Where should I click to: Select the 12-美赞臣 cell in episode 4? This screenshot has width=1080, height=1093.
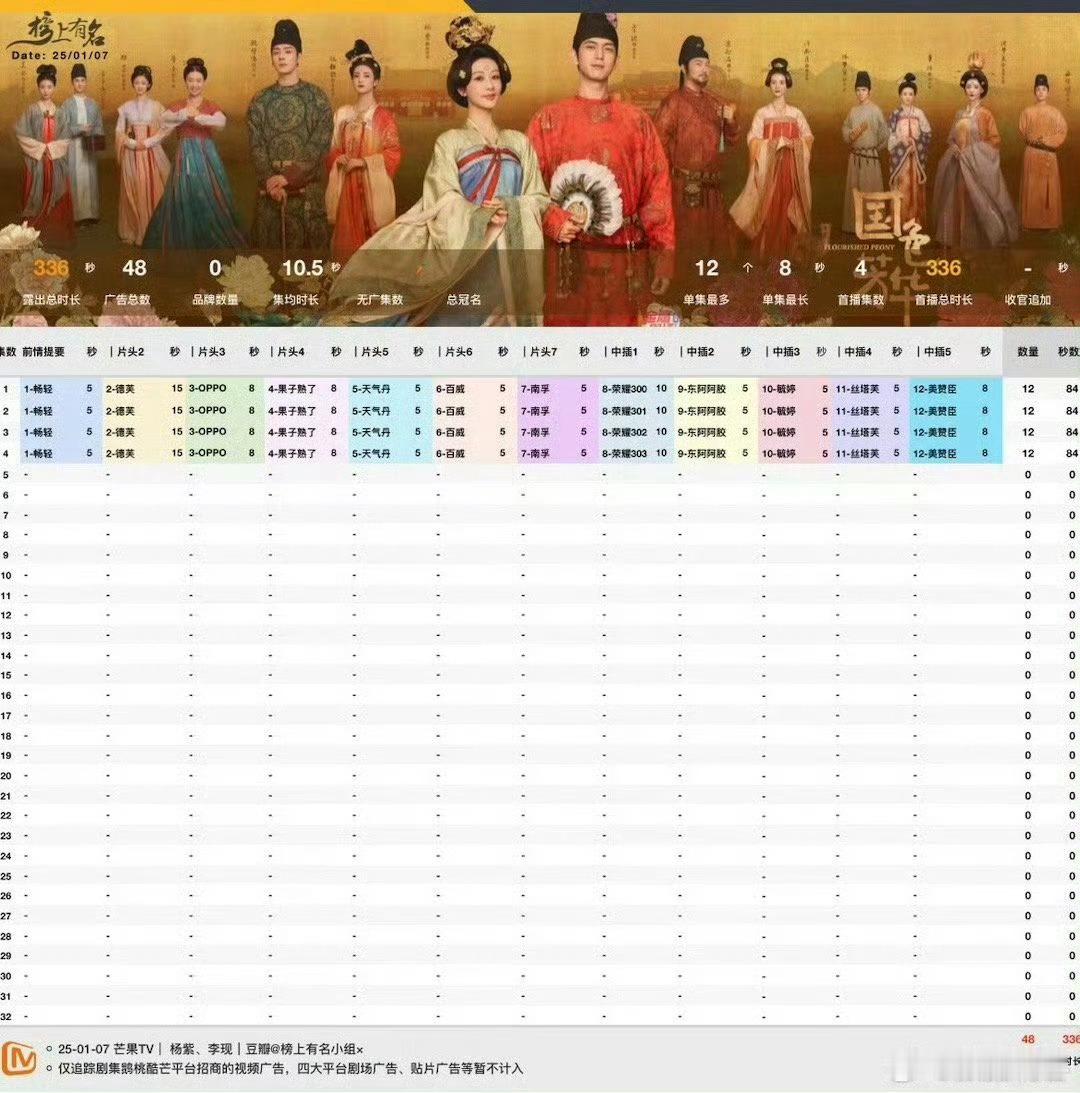coord(934,453)
